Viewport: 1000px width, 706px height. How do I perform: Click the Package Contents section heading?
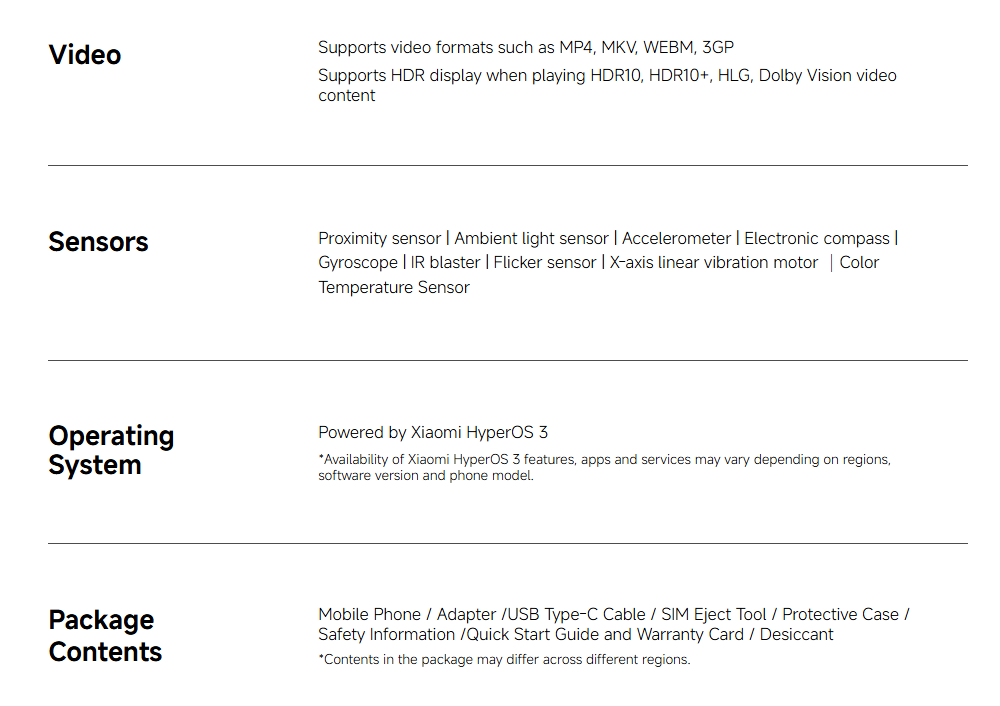(x=104, y=635)
